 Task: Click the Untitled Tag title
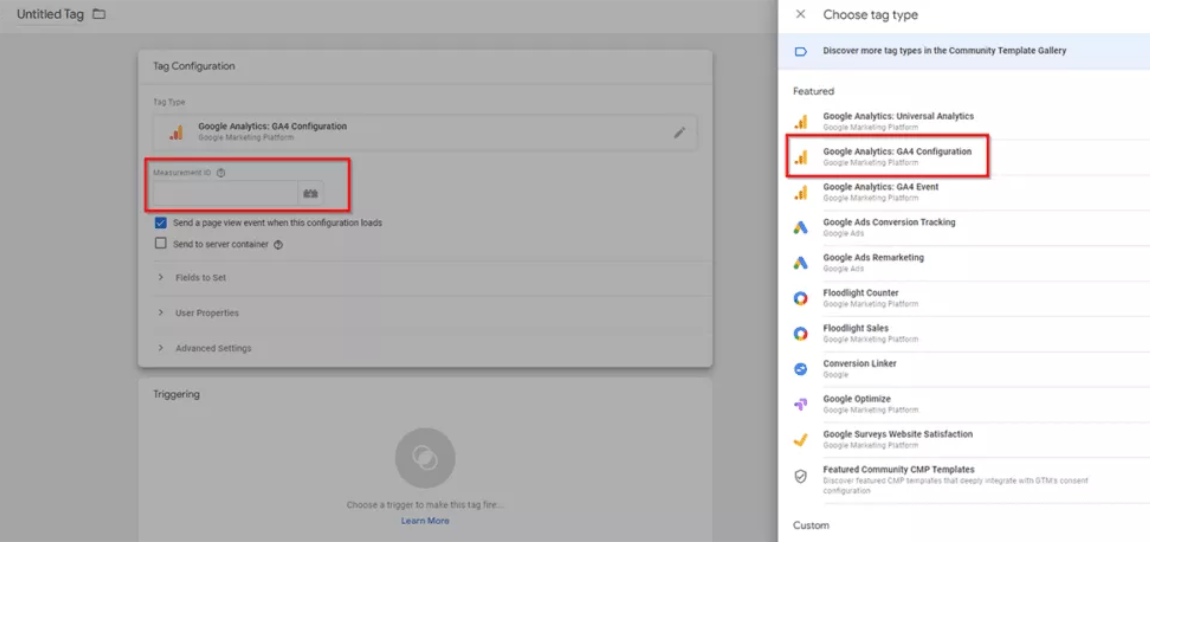point(50,15)
